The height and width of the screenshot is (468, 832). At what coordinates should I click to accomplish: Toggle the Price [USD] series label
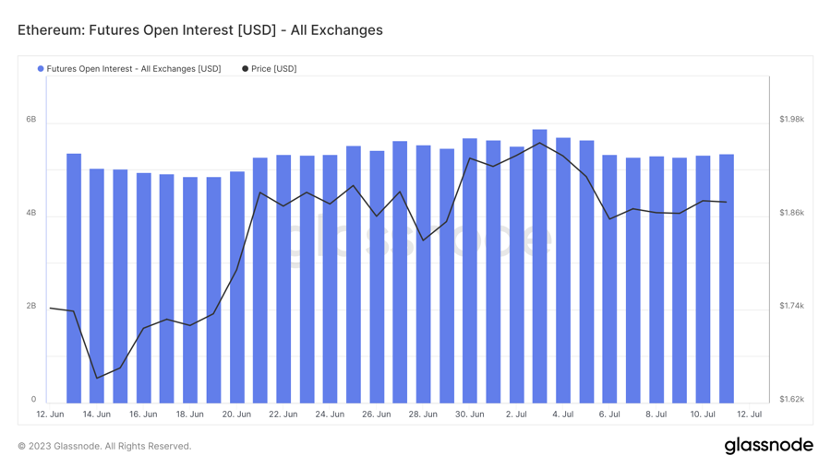pos(276,69)
